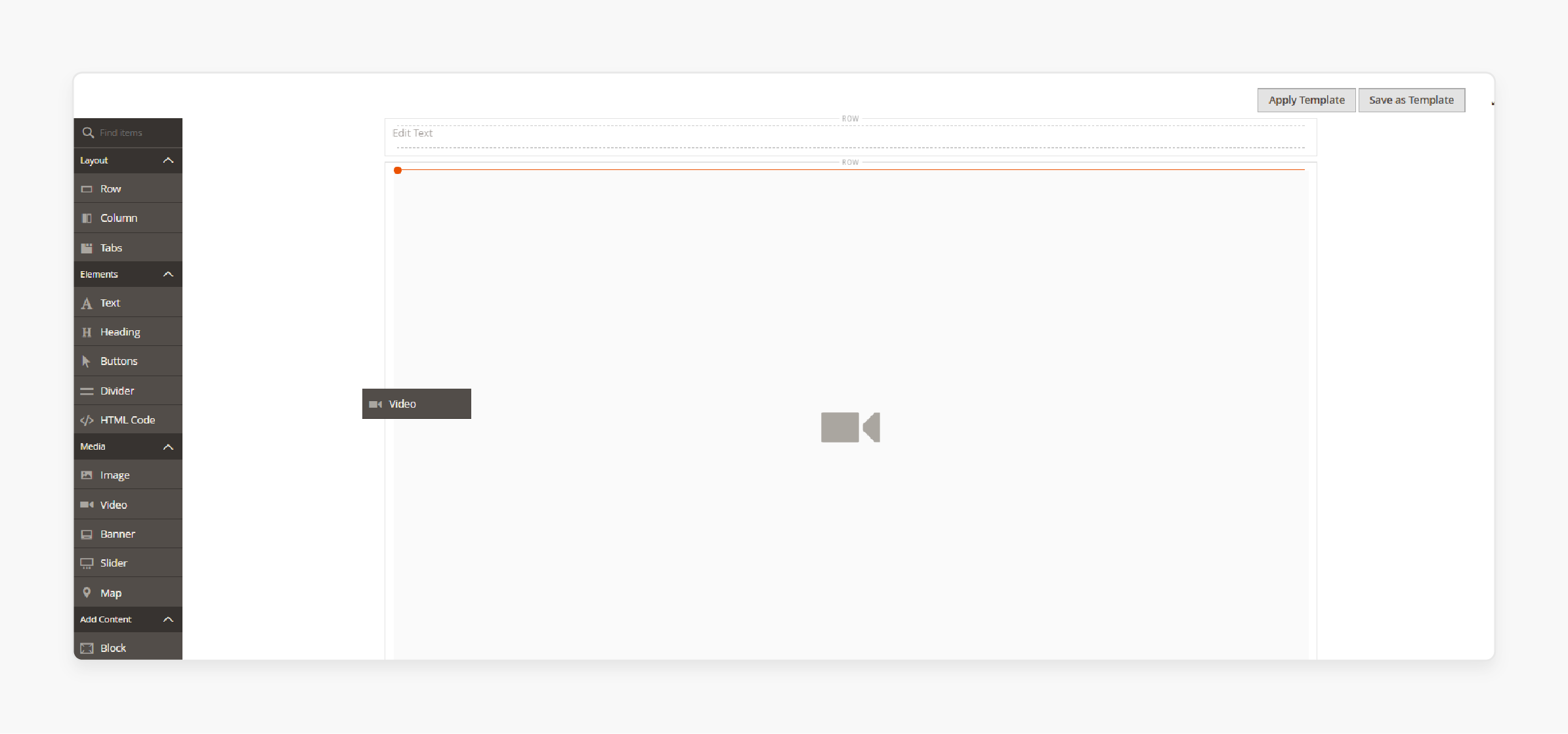Collapse the Layout section
The image size is (1568, 734).
click(x=169, y=160)
